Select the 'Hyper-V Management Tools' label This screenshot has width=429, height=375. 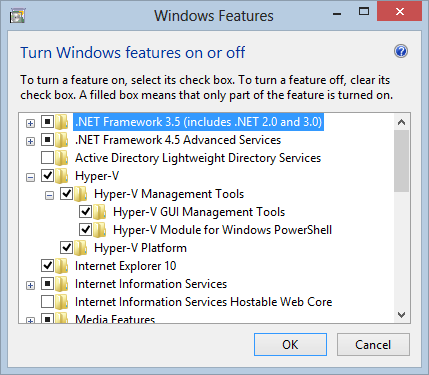[x=169, y=194]
